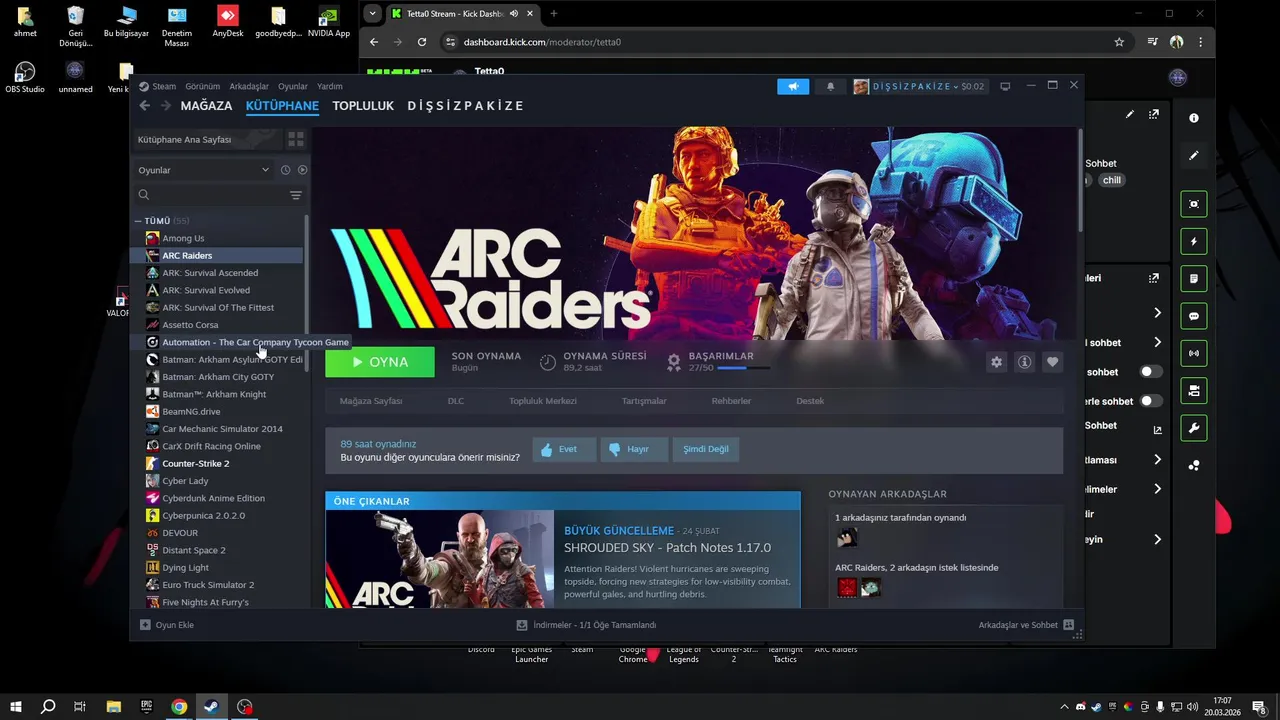Toggle the Kick camera panel button
1280x720 pixels.
tap(1194, 391)
